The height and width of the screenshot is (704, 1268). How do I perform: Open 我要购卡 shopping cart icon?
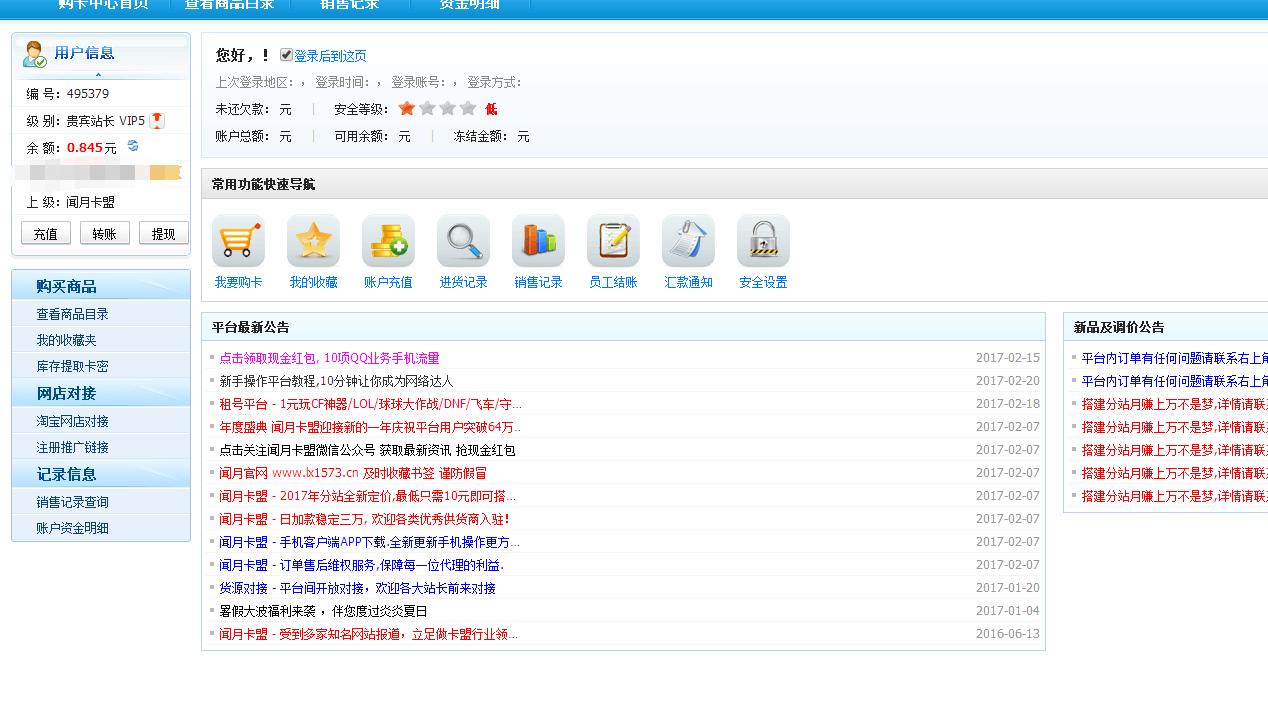pyautogui.click(x=238, y=240)
